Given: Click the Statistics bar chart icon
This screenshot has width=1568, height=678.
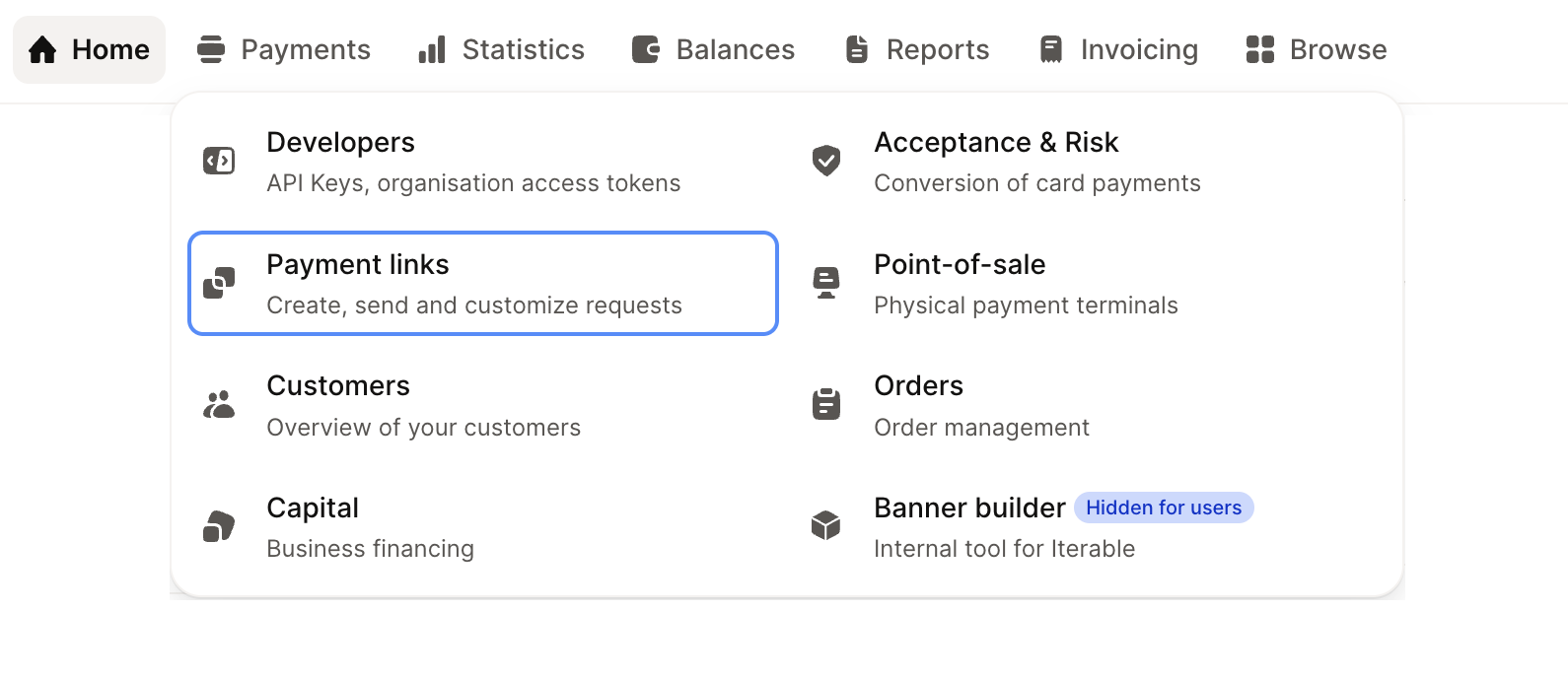Looking at the screenshot, I should (432, 50).
